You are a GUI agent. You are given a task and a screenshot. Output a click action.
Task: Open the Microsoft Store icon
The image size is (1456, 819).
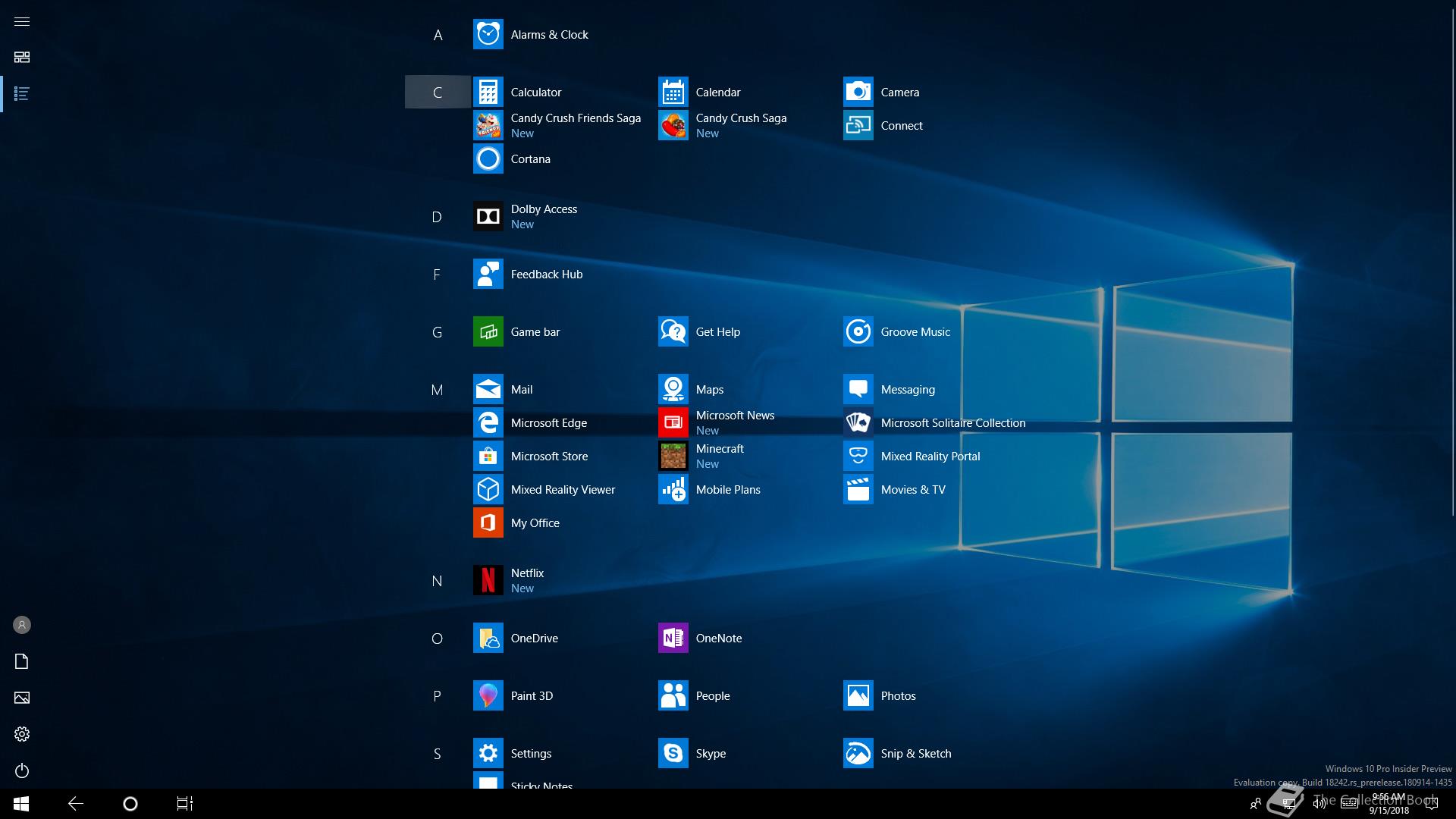488,456
